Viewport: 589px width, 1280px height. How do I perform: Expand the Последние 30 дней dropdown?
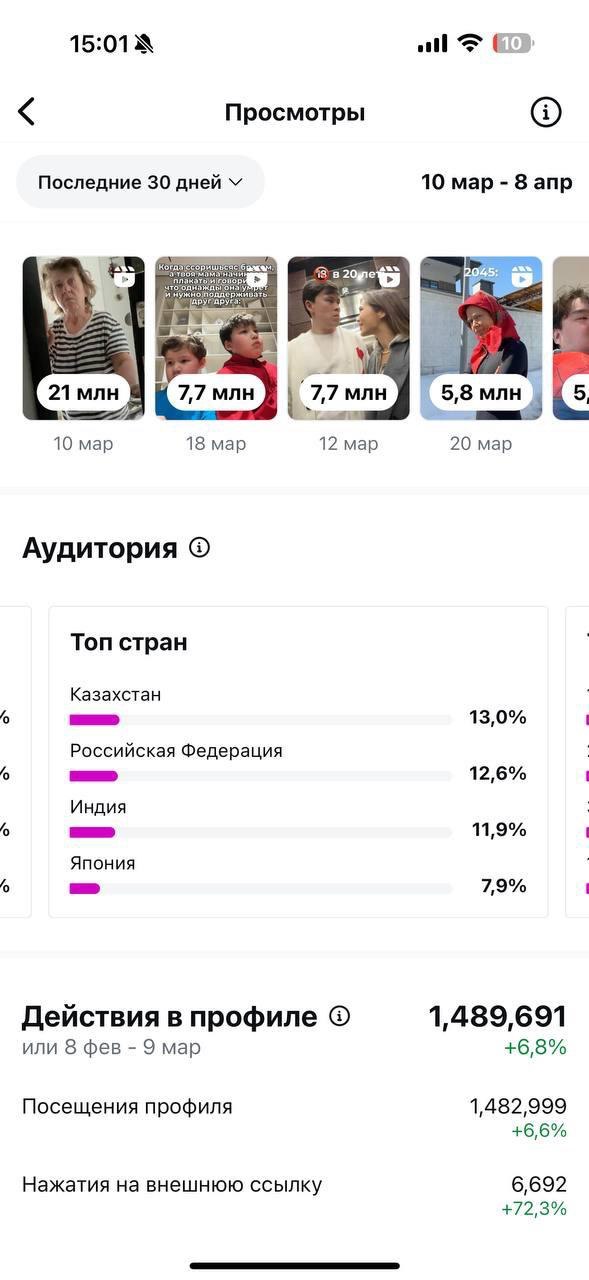(x=141, y=182)
